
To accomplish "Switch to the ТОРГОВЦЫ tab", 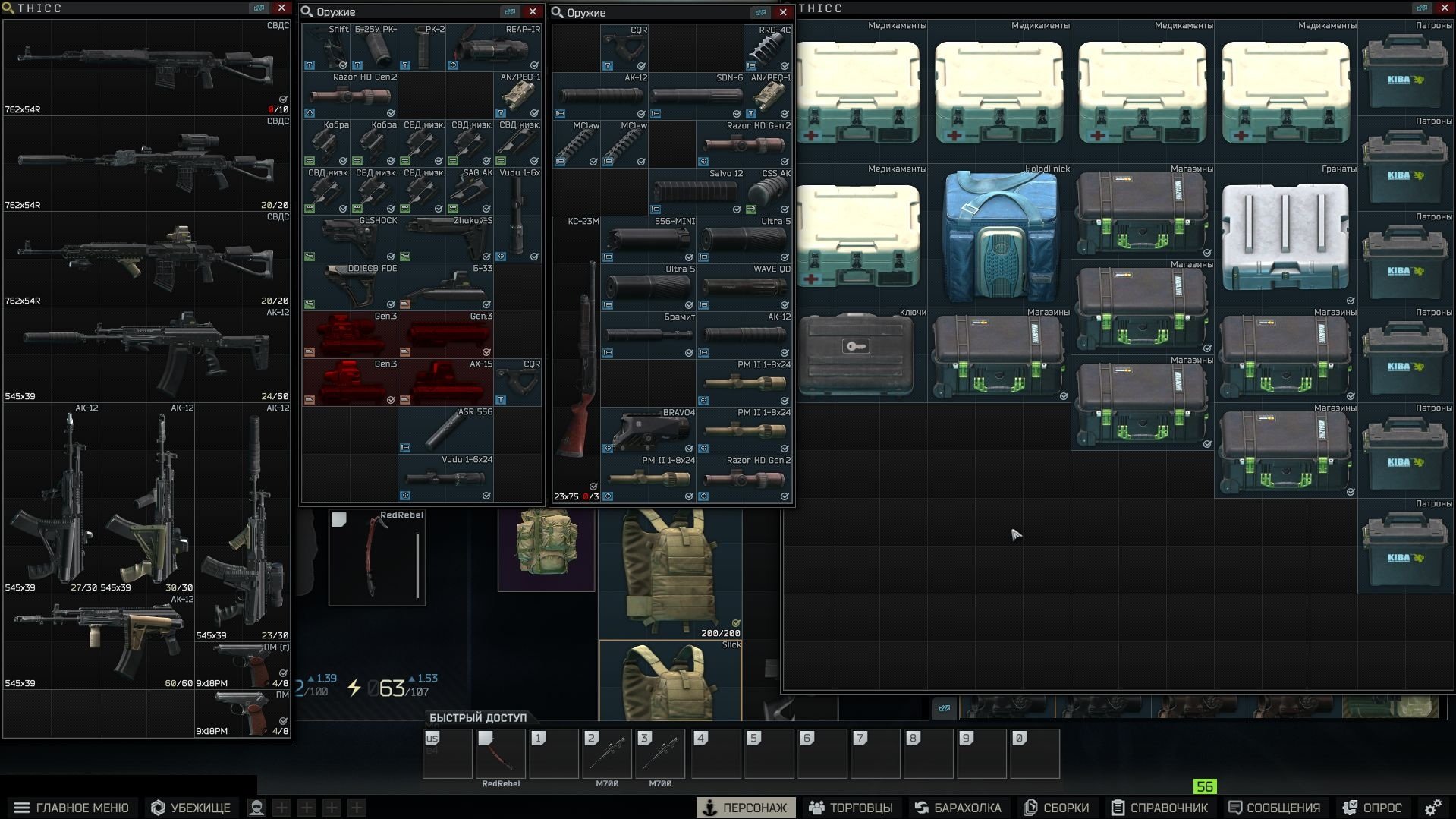I will (851, 808).
